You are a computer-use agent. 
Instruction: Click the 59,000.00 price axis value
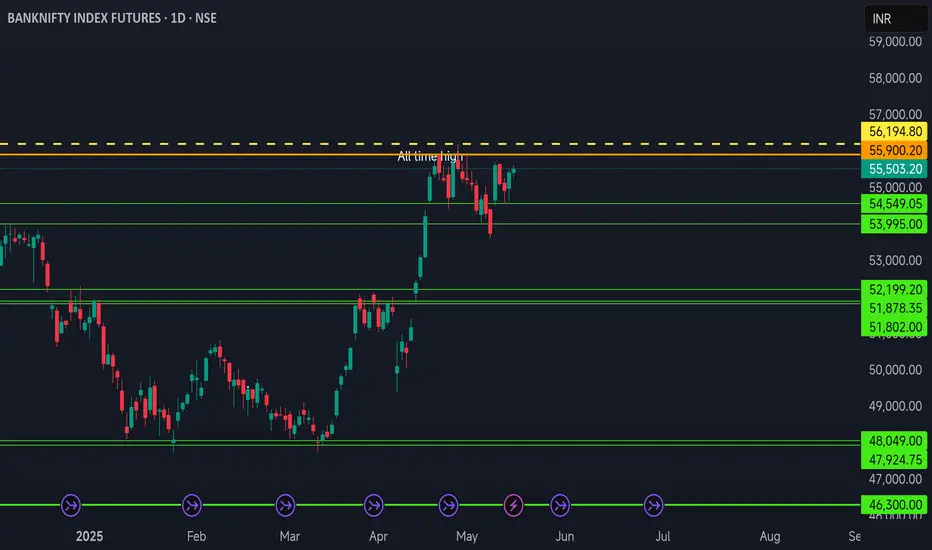[895, 42]
